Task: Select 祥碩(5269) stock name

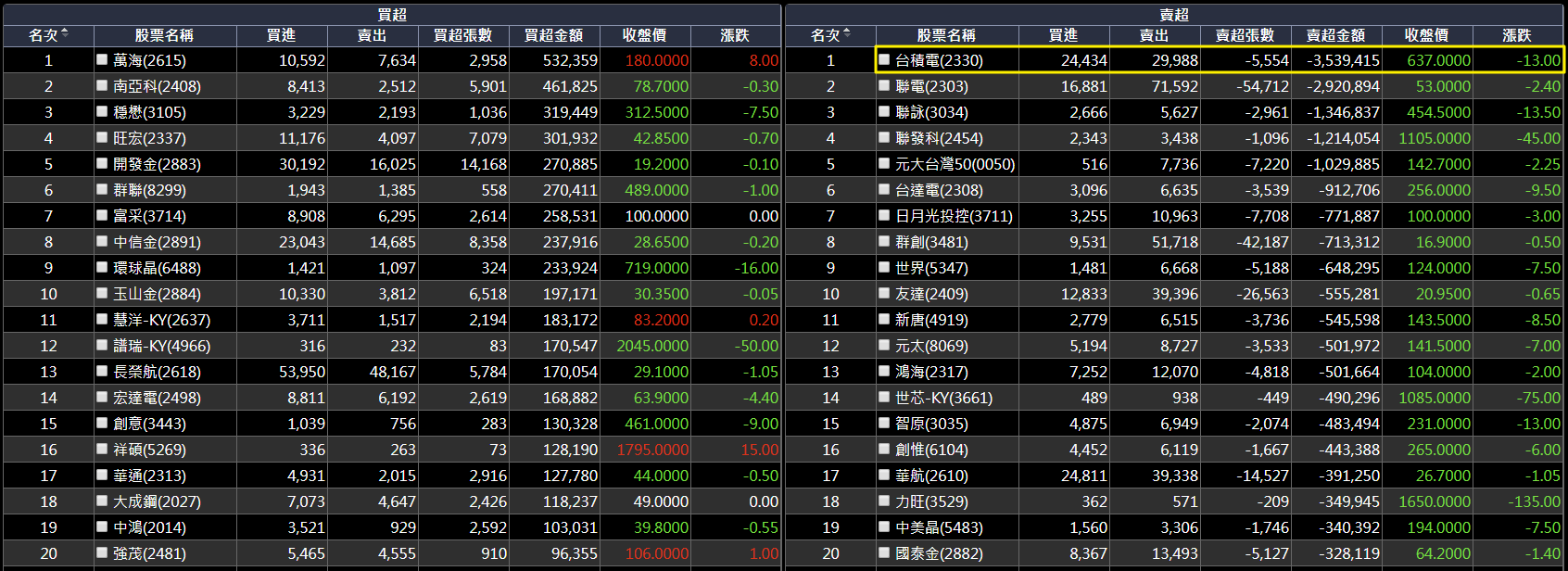Action: click(149, 450)
